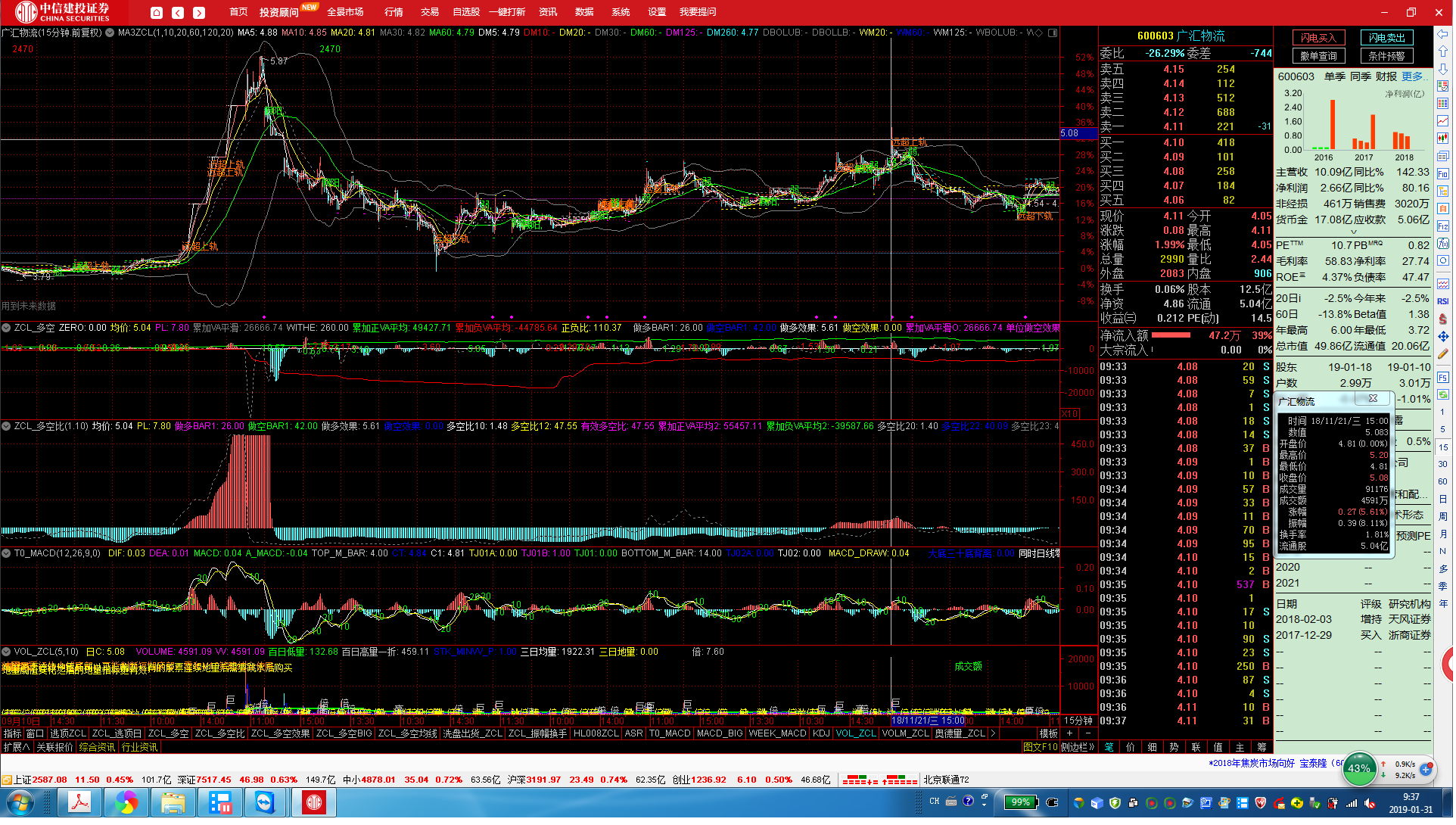The image size is (1456, 825).
Task: Click the up-arrow icon in the right sidebar
Action: [x=1443, y=51]
